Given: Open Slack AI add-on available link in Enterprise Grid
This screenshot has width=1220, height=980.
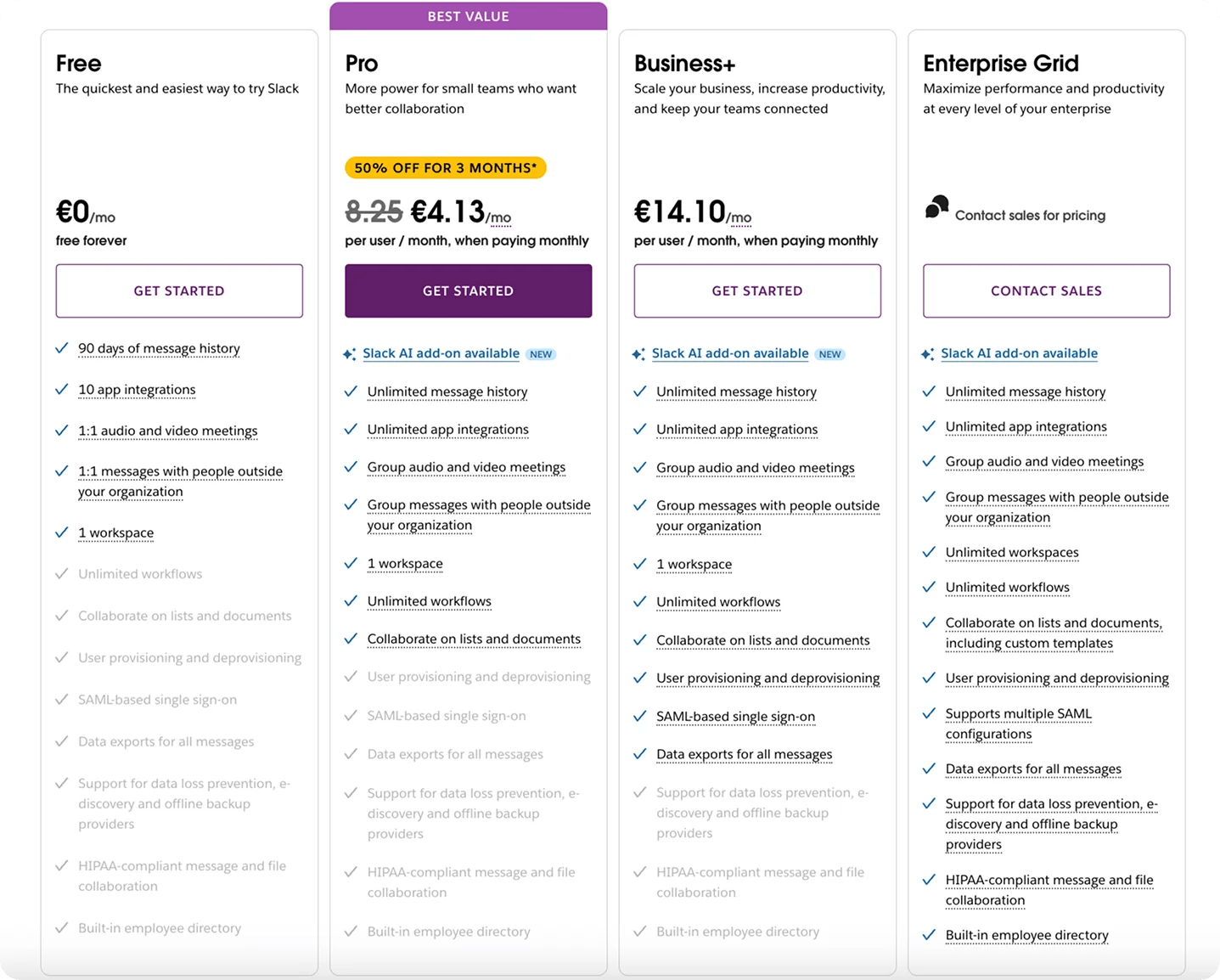Looking at the screenshot, I should pos(1019,353).
